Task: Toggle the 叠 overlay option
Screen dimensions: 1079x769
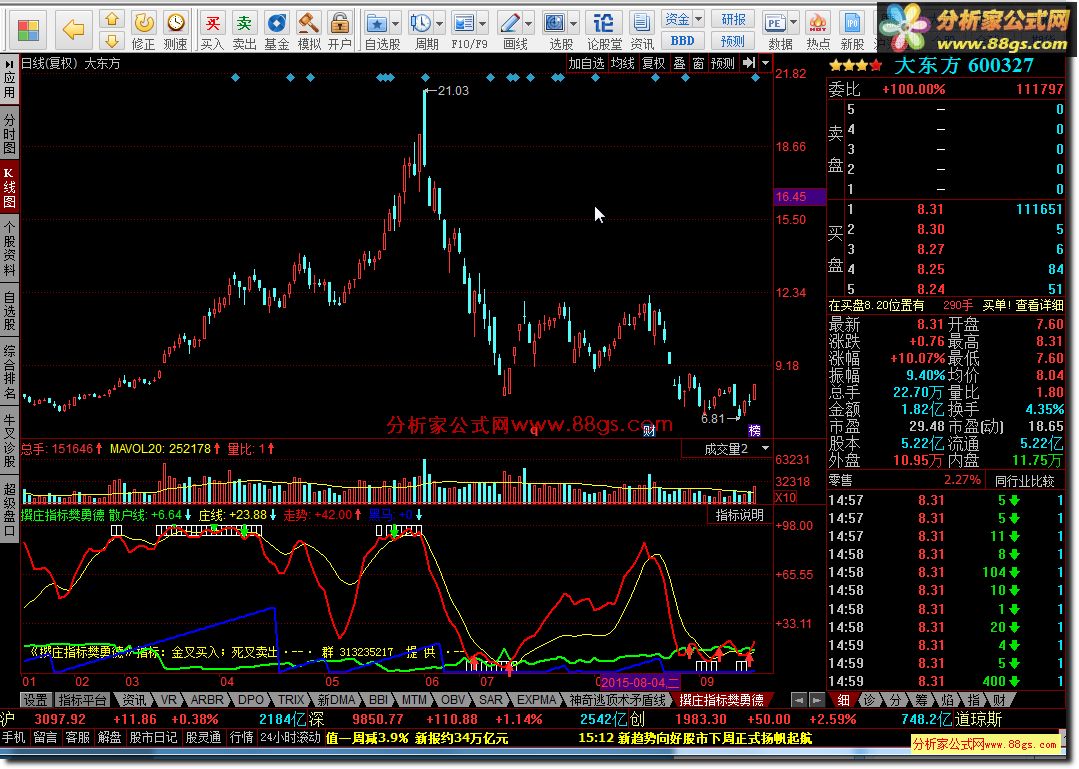Action: 679,63
